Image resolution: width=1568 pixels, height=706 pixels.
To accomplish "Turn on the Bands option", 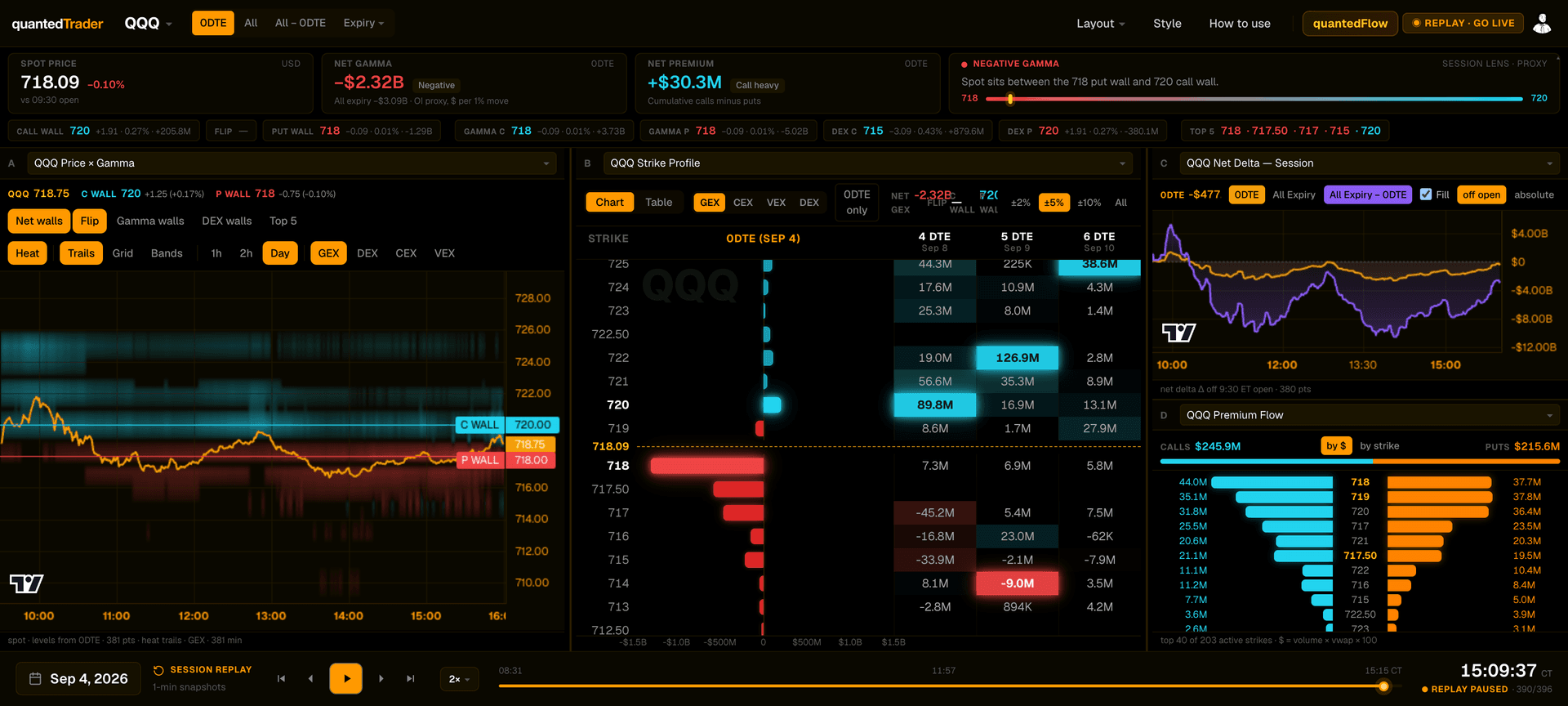I will (167, 253).
